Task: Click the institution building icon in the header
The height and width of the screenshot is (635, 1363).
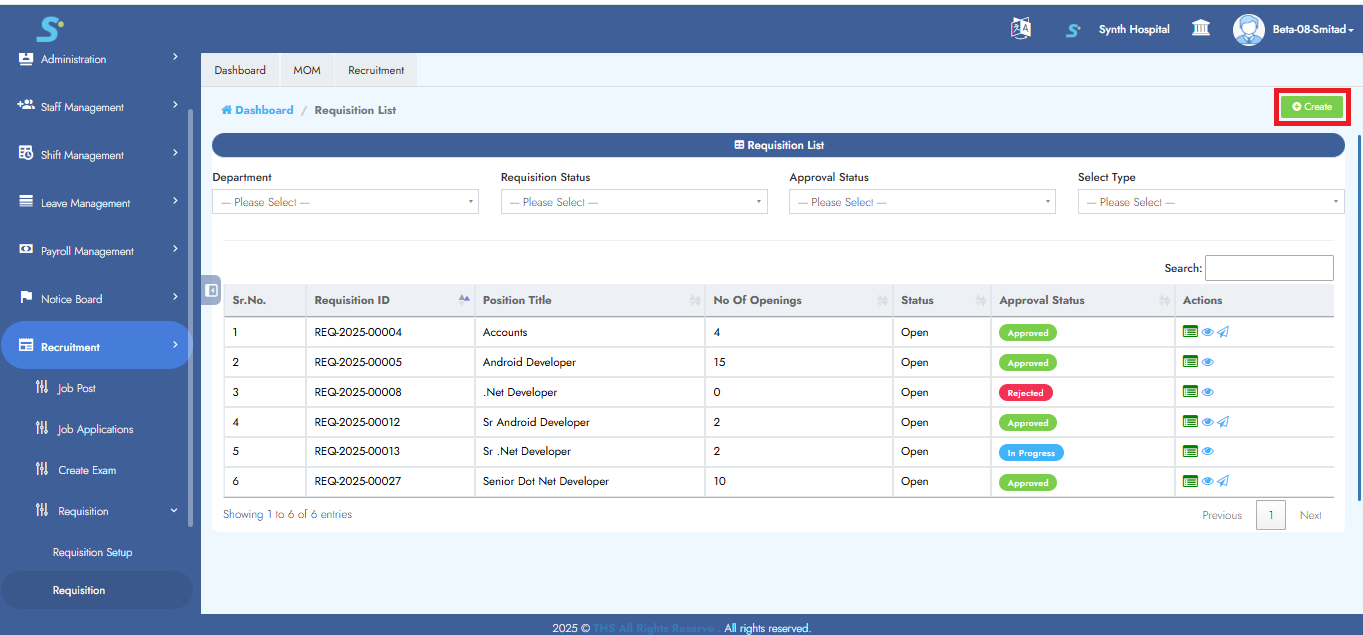Action: point(1201,29)
